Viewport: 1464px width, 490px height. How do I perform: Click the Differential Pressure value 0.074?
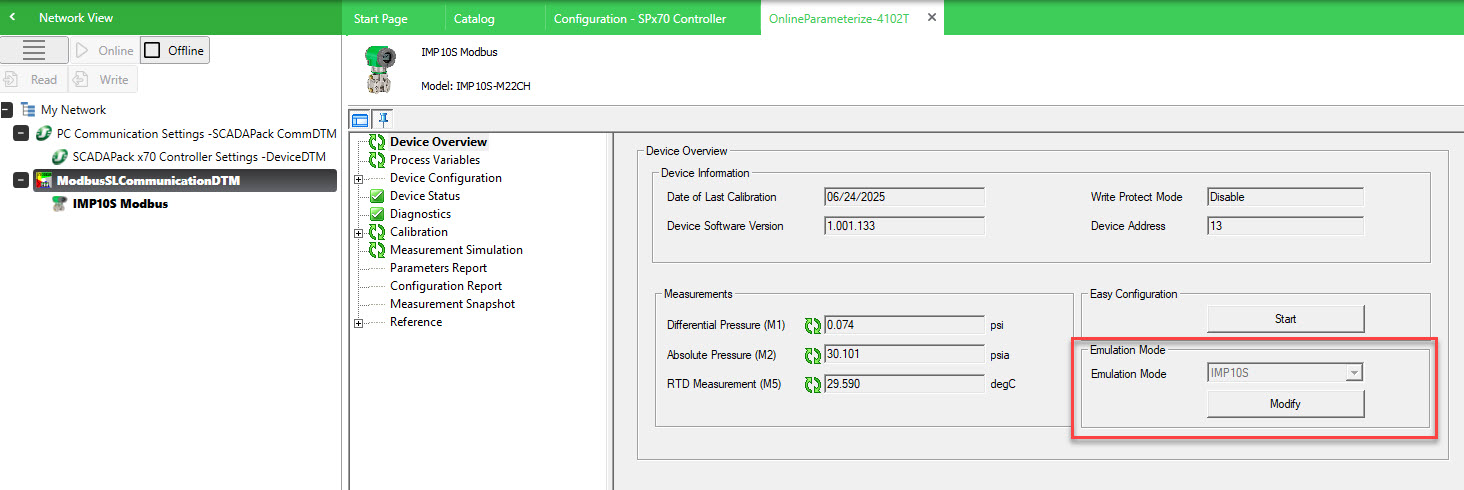point(905,325)
